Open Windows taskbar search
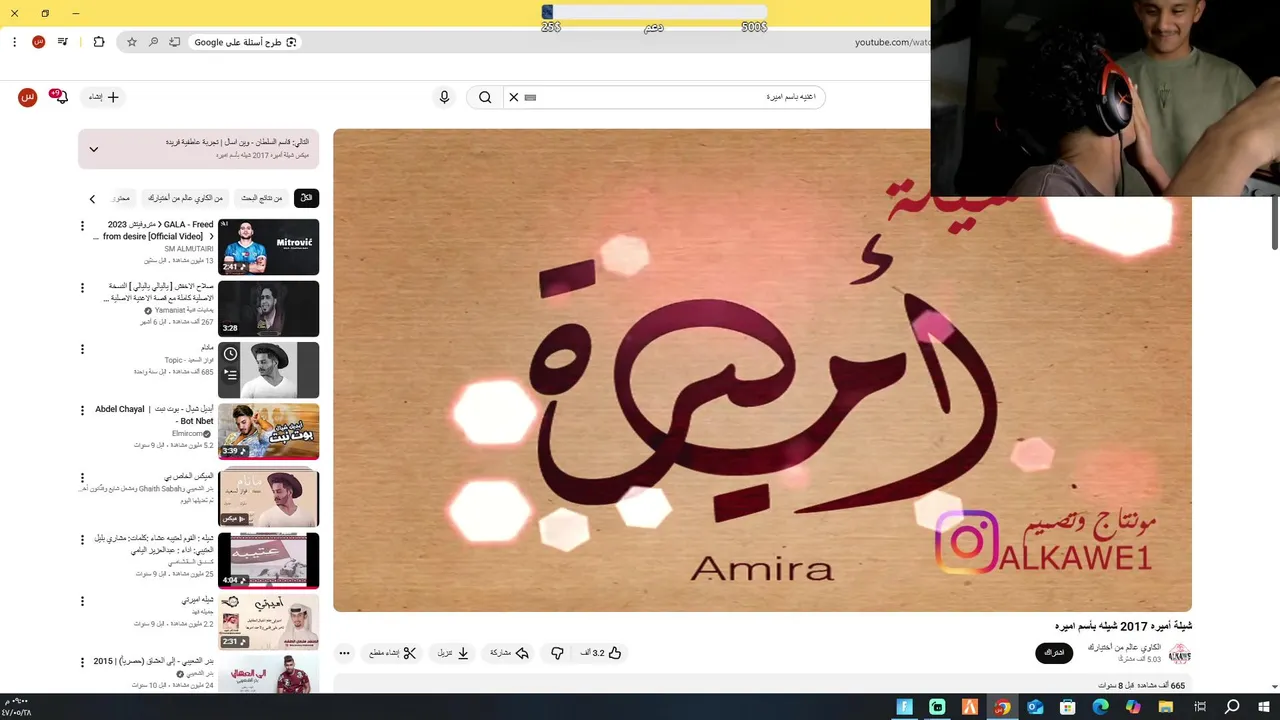1280x720 pixels. click(x=1232, y=707)
